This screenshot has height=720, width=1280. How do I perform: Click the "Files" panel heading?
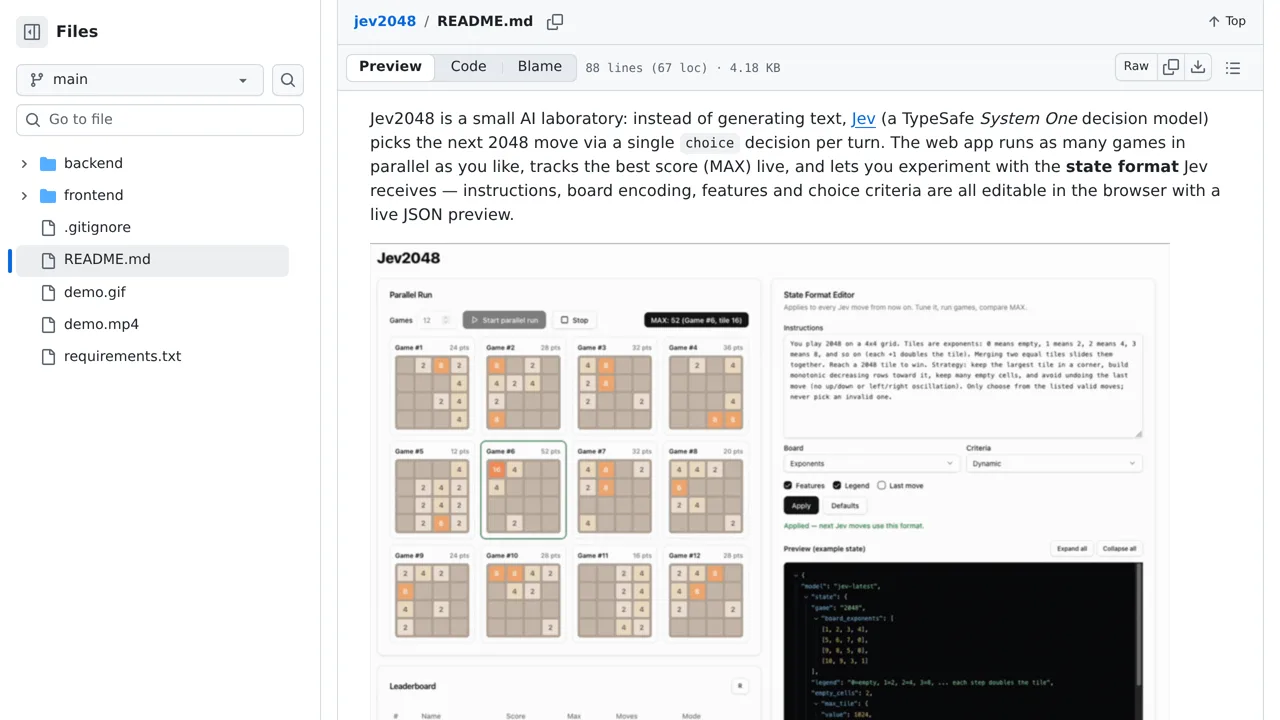click(77, 32)
